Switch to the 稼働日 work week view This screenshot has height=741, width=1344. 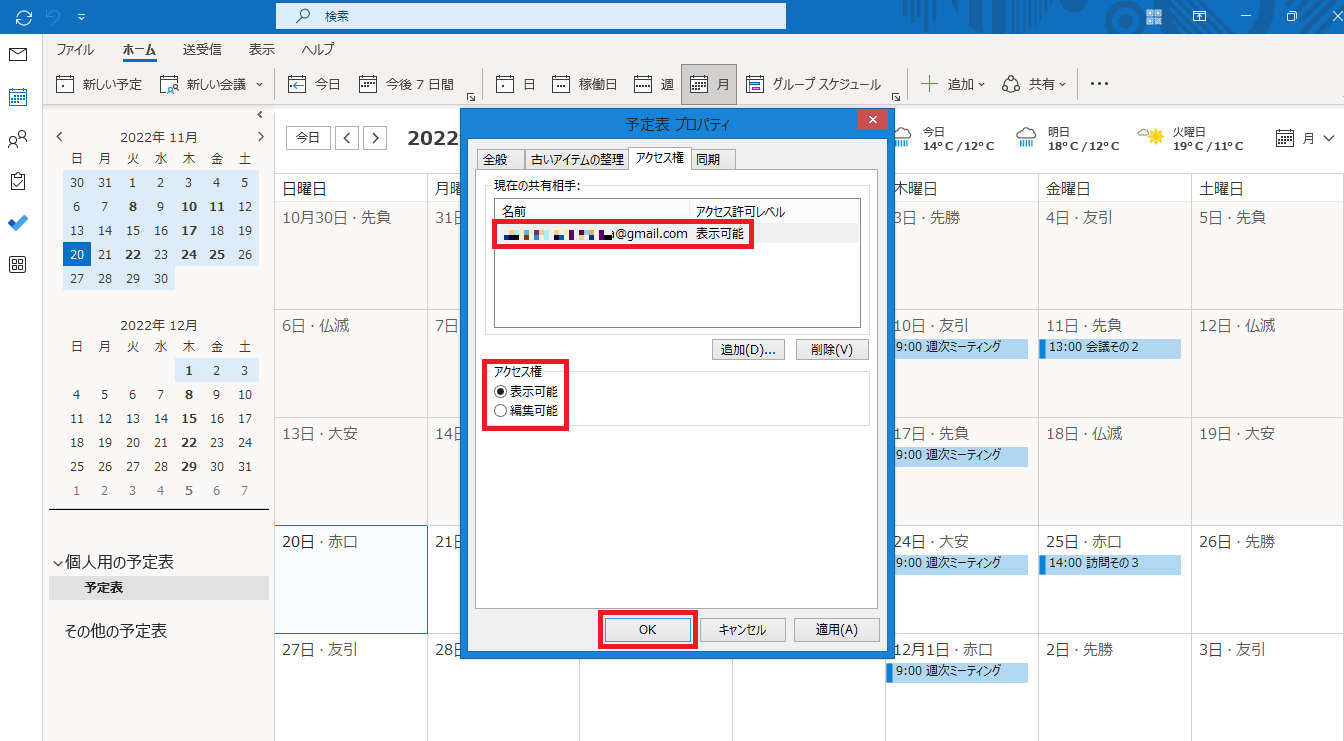(585, 85)
